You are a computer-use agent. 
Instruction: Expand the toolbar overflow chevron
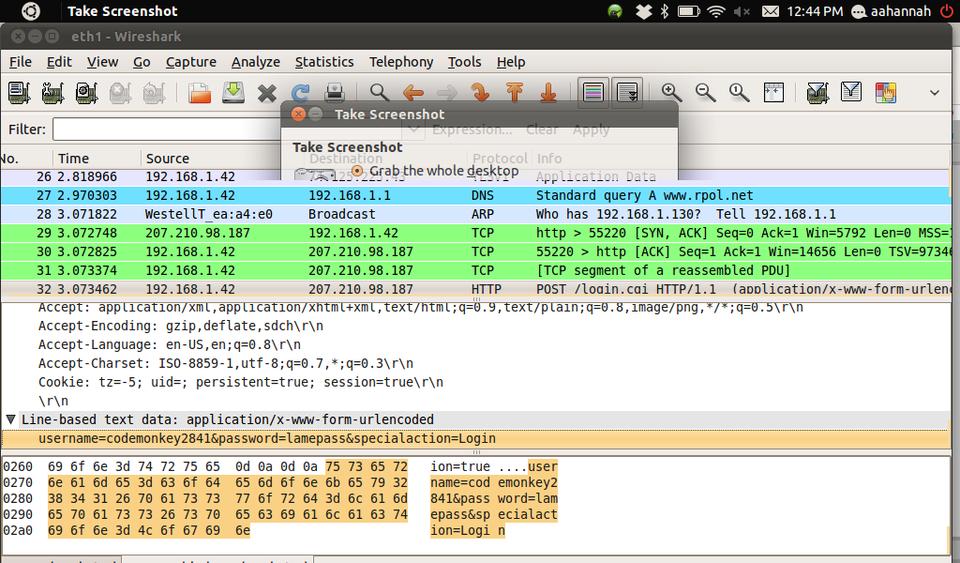(x=934, y=93)
